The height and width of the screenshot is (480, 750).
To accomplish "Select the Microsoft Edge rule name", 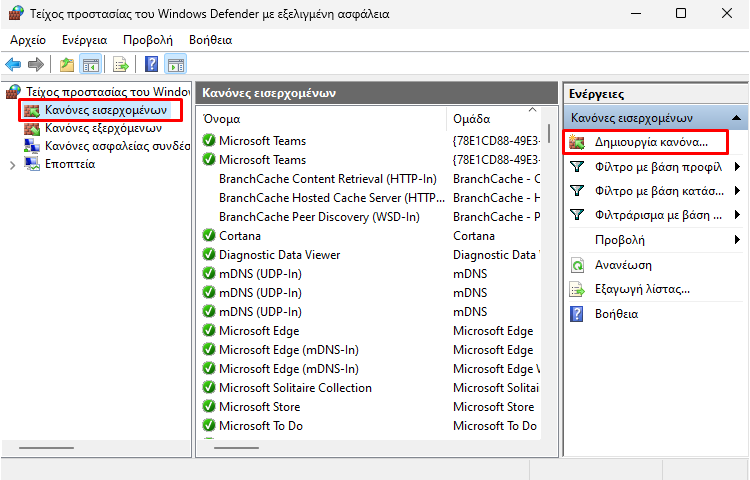I will 259,331.
